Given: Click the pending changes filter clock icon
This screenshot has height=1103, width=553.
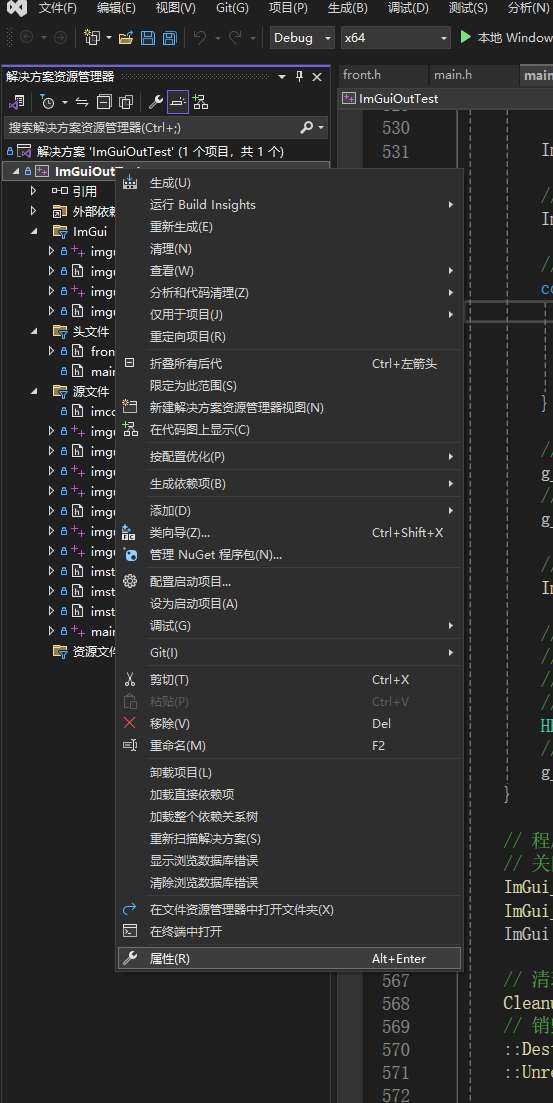Looking at the screenshot, I should point(47,103).
